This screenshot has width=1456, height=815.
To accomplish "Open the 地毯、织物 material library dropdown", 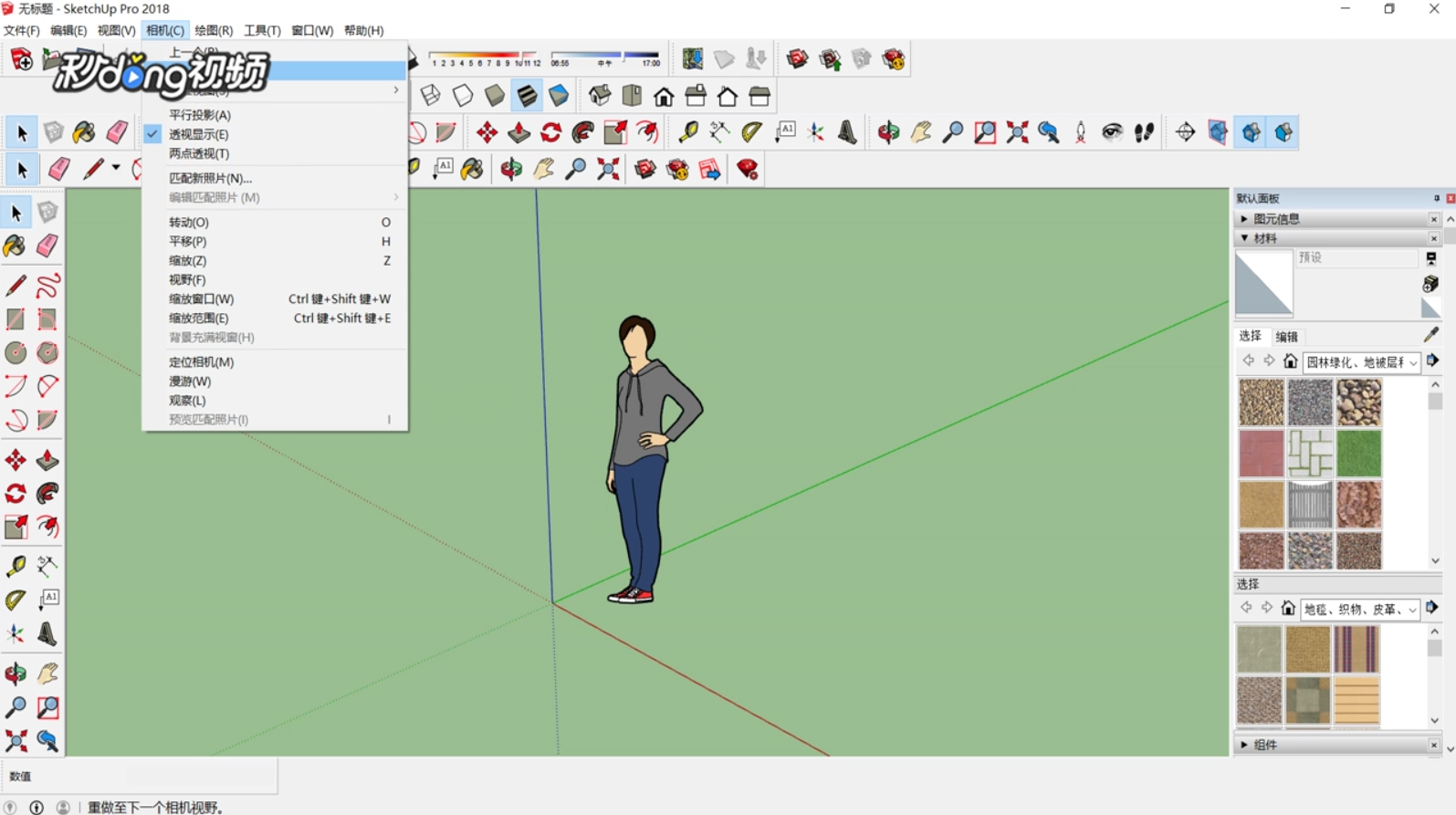I will pos(1360,609).
